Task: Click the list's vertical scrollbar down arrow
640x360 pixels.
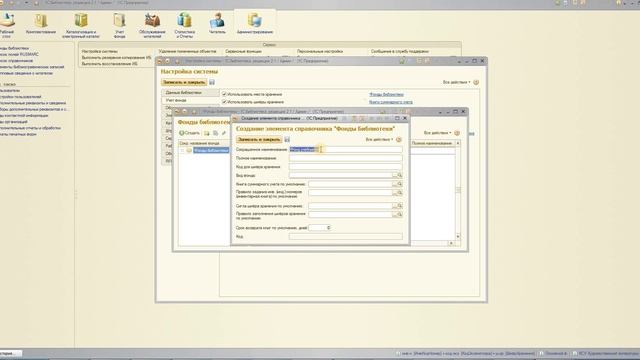Action: point(458,237)
